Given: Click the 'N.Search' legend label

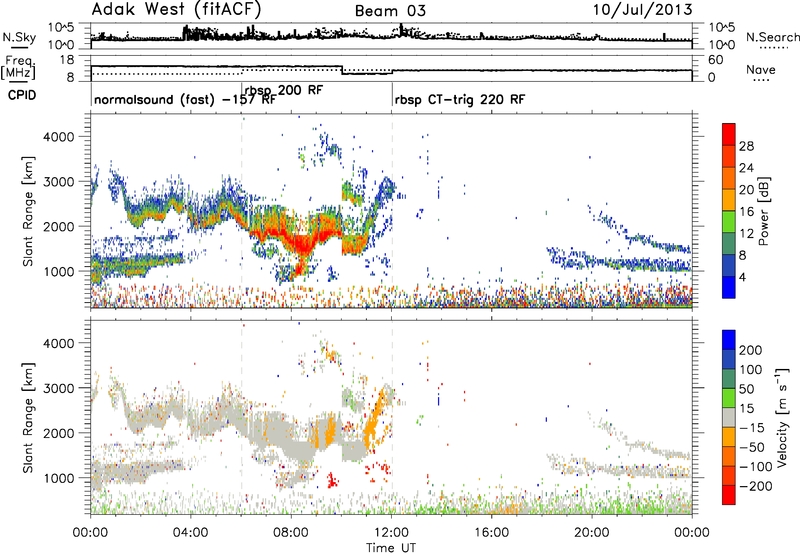Looking at the screenshot, I should (x=772, y=37).
